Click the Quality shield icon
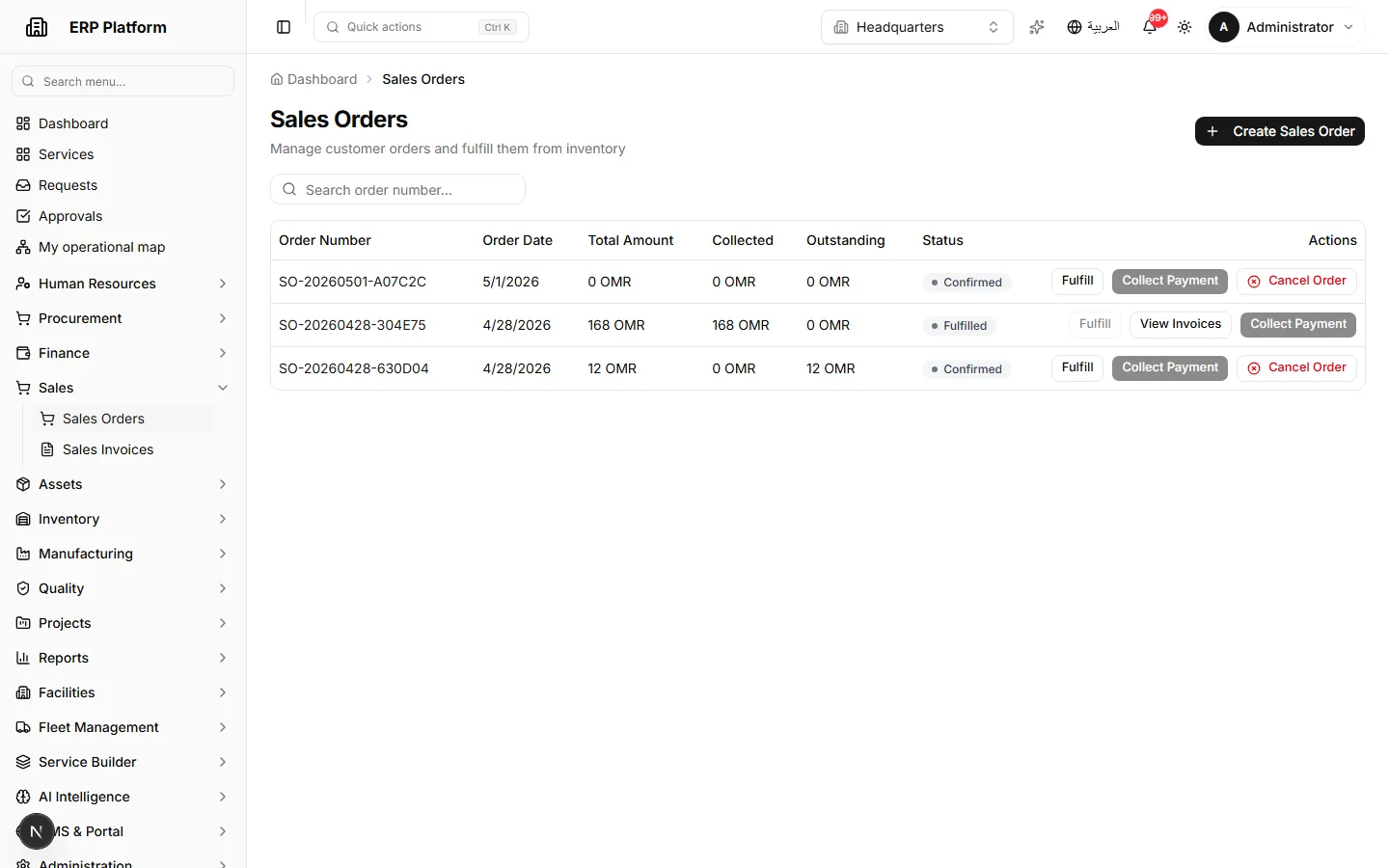 23,588
